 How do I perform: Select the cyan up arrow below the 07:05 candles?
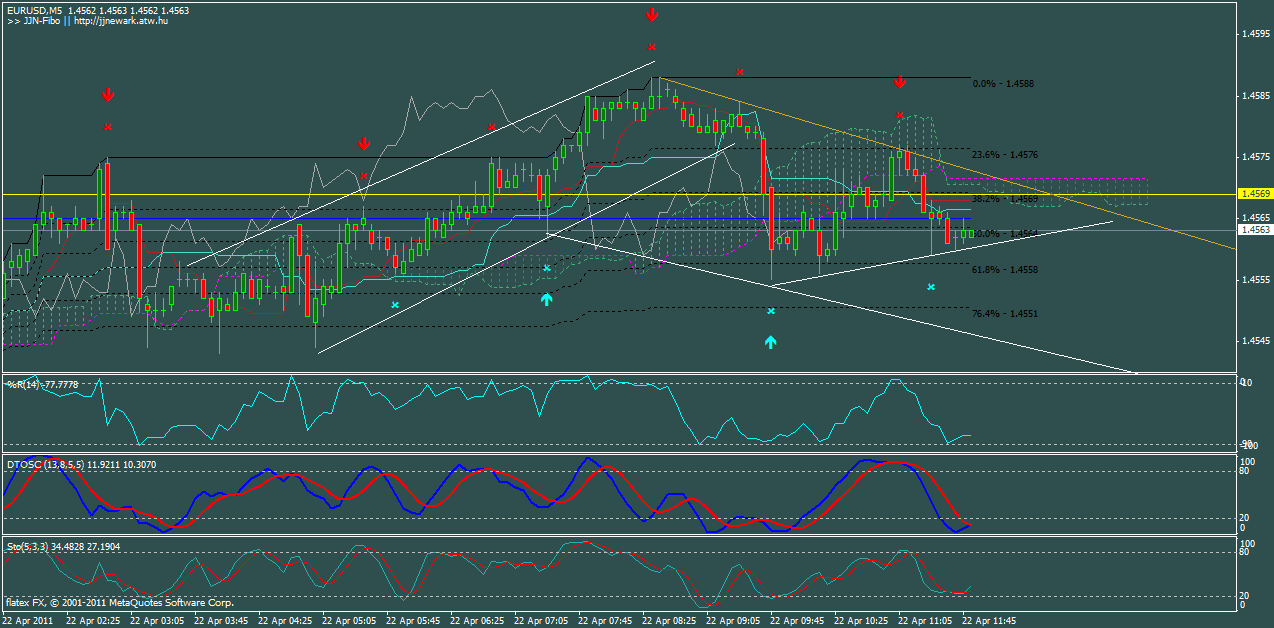(x=546, y=298)
